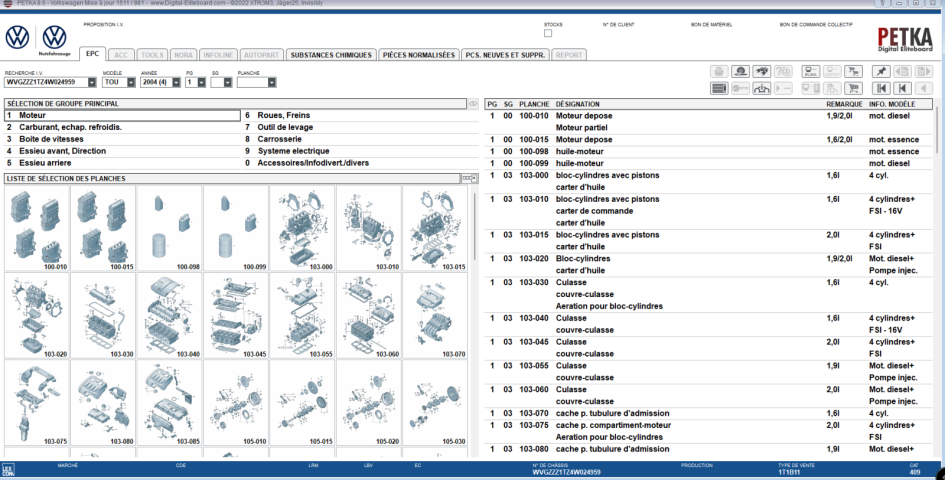The width and height of the screenshot is (945, 480).
Task: Click the LEX CON icon in status bar
Action: click(8, 470)
